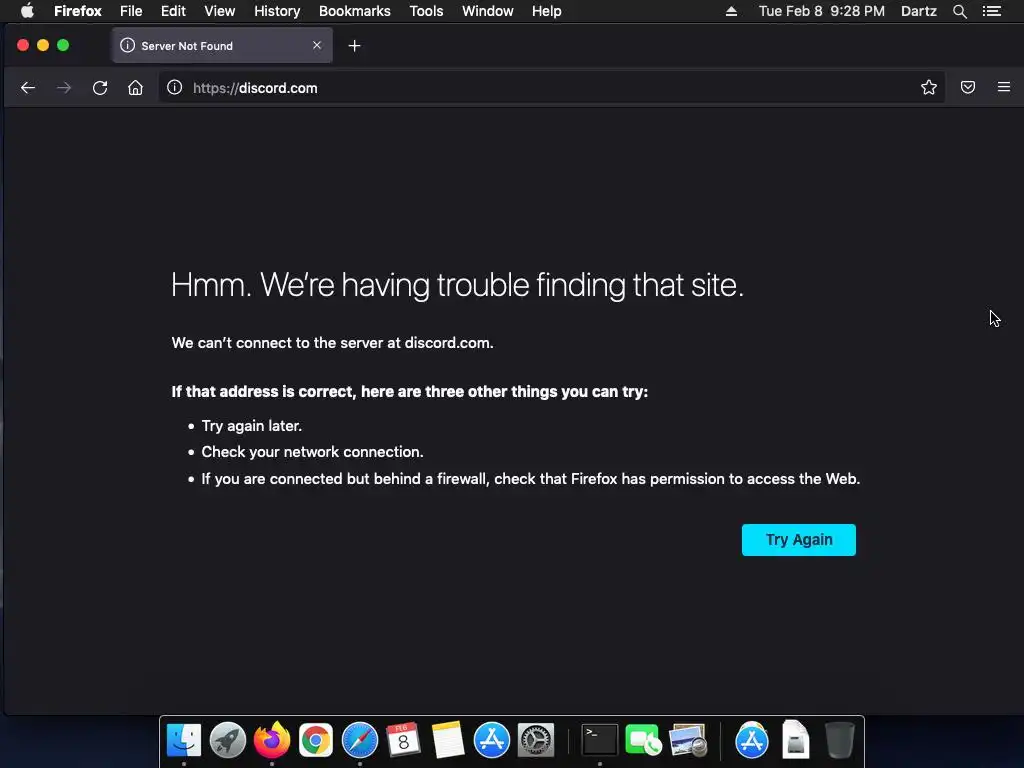
Task: Click the Try Again button
Action: coord(799,540)
